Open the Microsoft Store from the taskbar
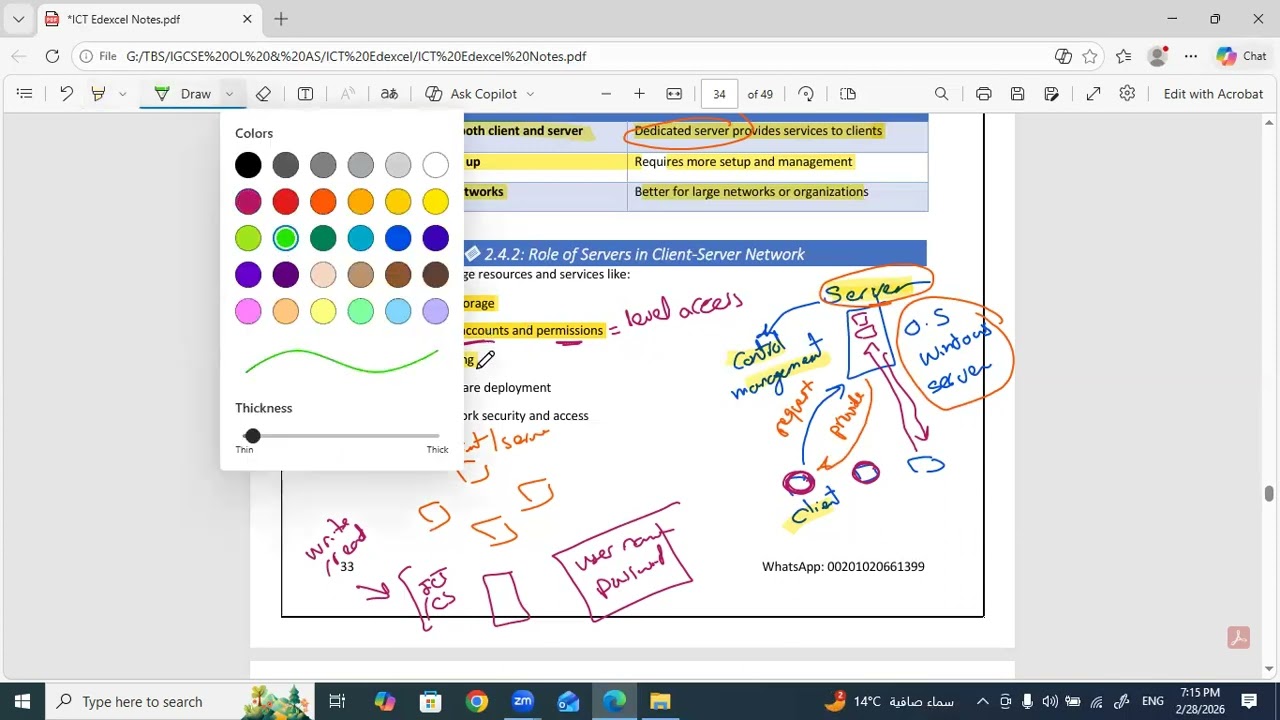Screen dimensions: 1280x720 pos(430,701)
